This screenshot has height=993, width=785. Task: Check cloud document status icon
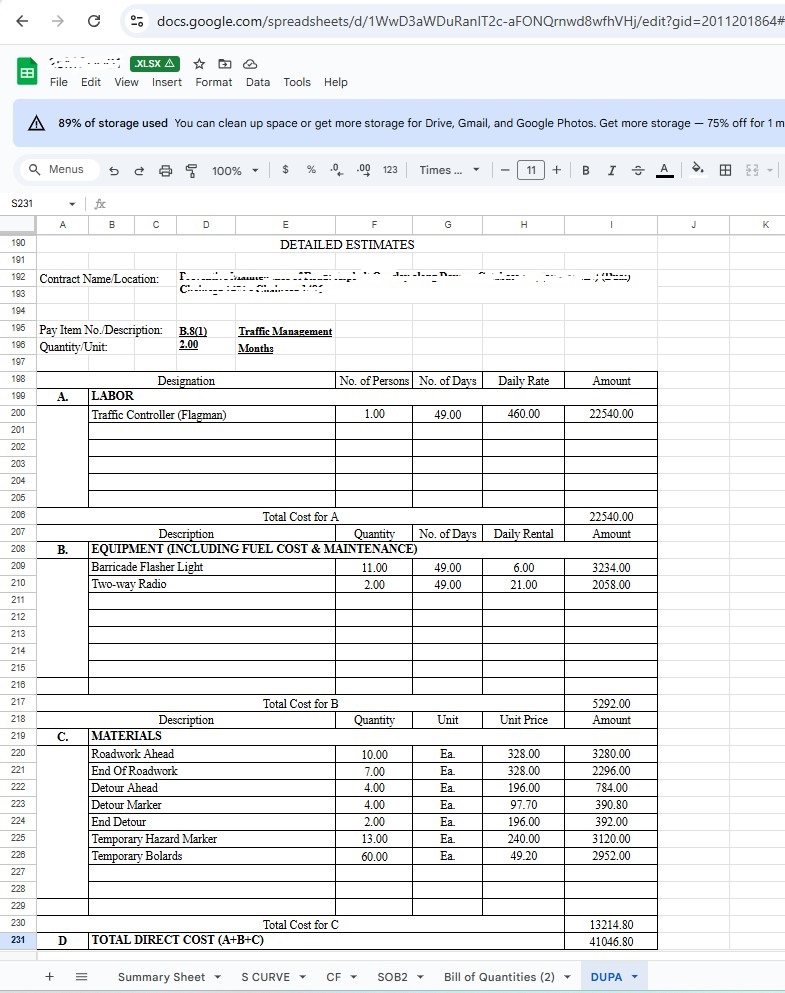click(x=250, y=63)
